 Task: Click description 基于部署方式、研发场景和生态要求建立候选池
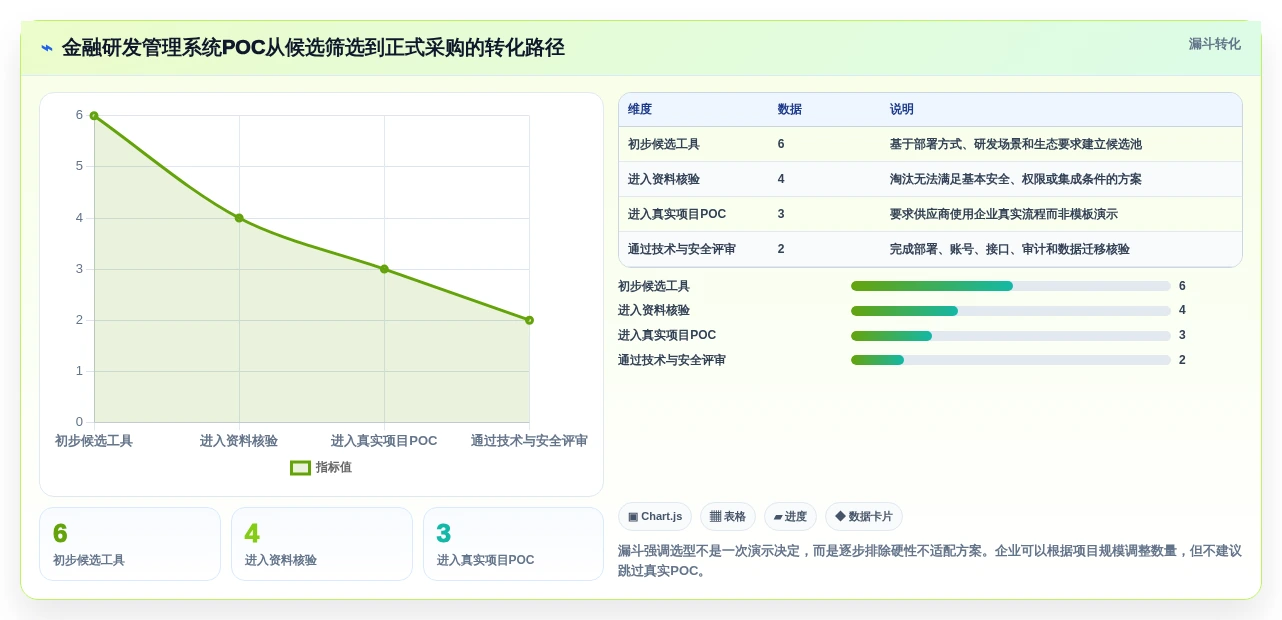1016,145
